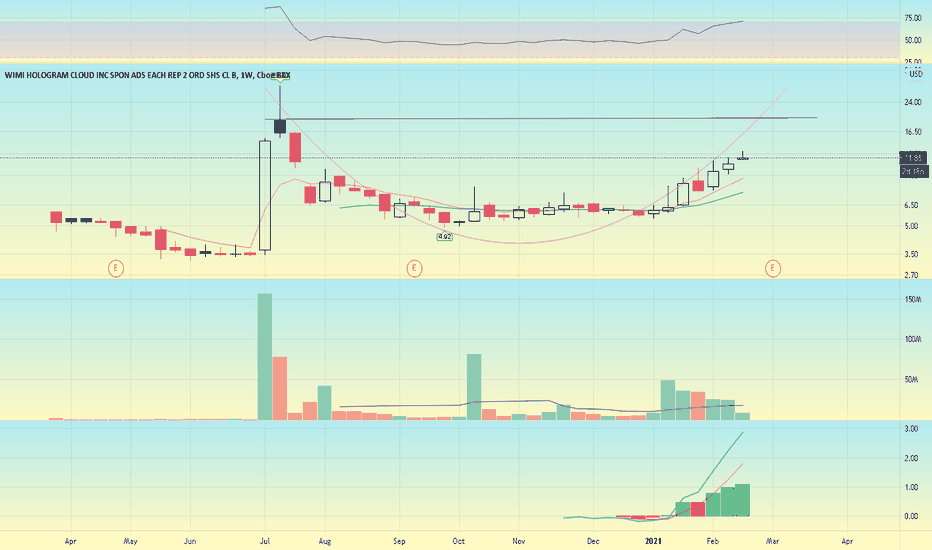Click the bar countdown label 2d 18h
The image size is (932, 550).
coord(914,171)
